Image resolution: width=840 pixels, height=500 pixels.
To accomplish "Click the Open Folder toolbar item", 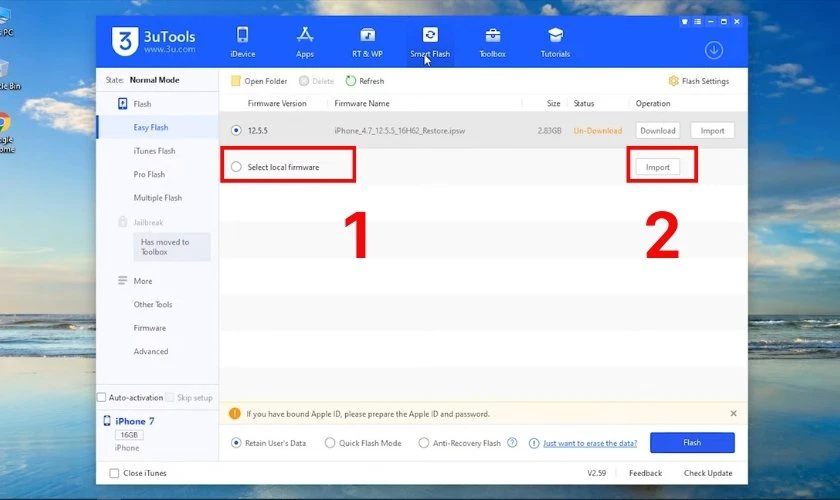I will 259,81.
